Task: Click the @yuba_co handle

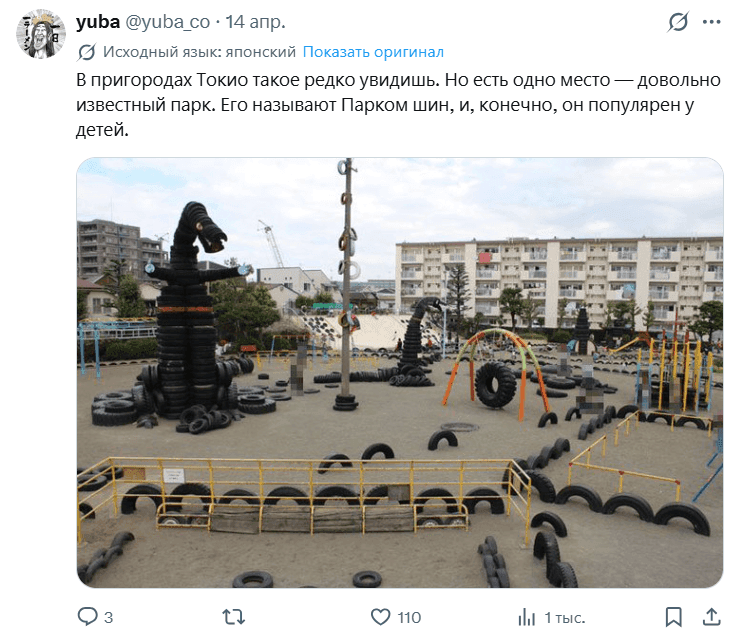Action: coord(167,22)
